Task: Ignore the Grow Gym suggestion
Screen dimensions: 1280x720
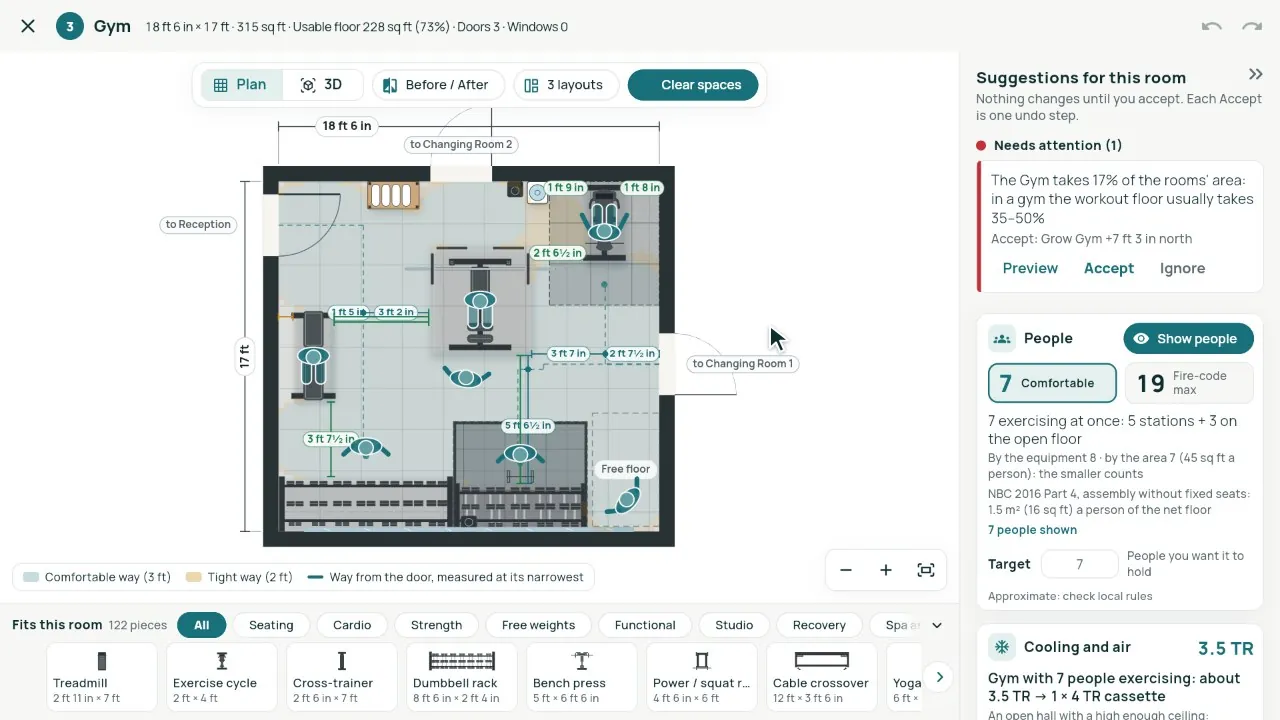Action: point(1182,268)
